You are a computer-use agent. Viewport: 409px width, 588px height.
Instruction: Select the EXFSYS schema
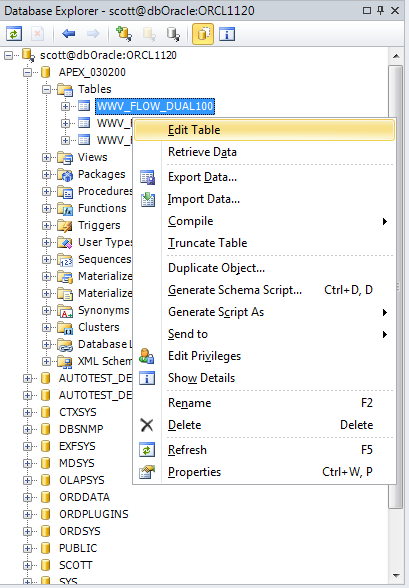[77, 446]
